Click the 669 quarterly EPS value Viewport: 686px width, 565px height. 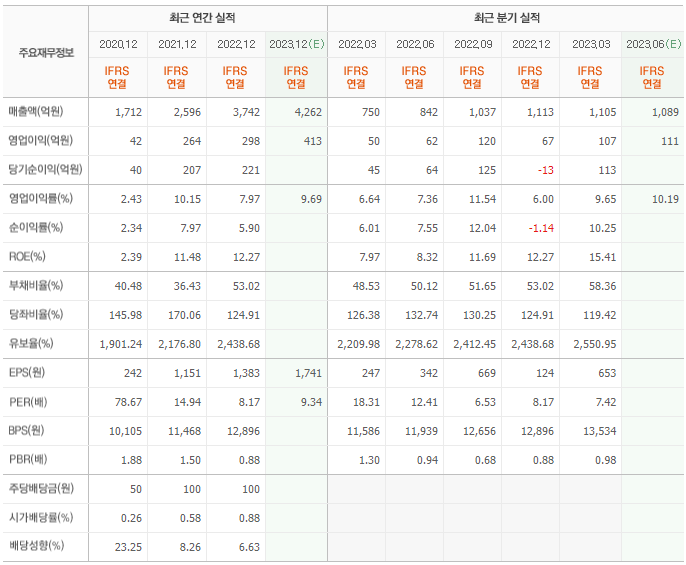pos(486,373)
